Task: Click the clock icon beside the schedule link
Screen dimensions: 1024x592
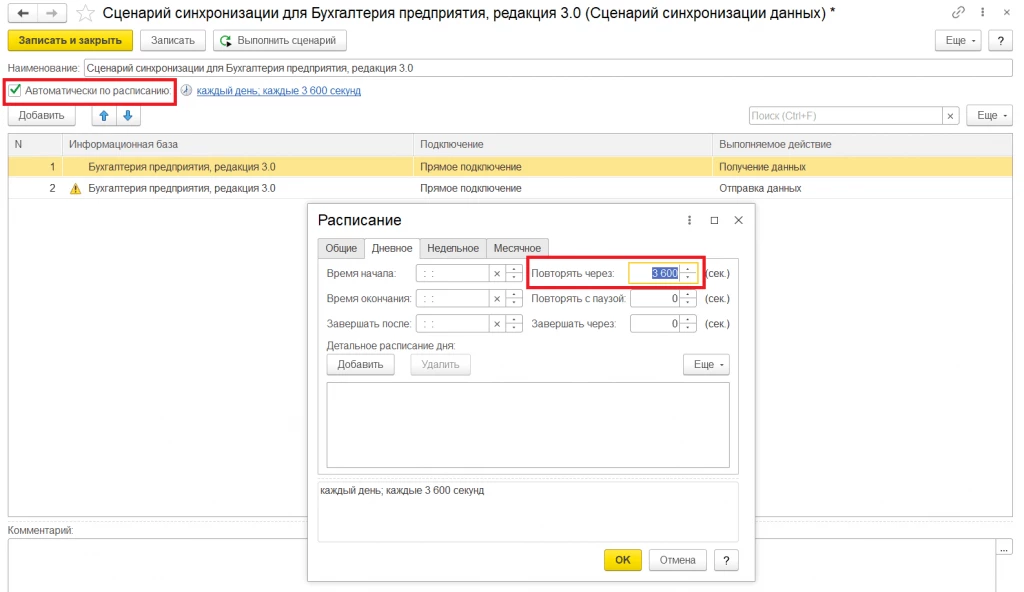Action: [186, 90]
